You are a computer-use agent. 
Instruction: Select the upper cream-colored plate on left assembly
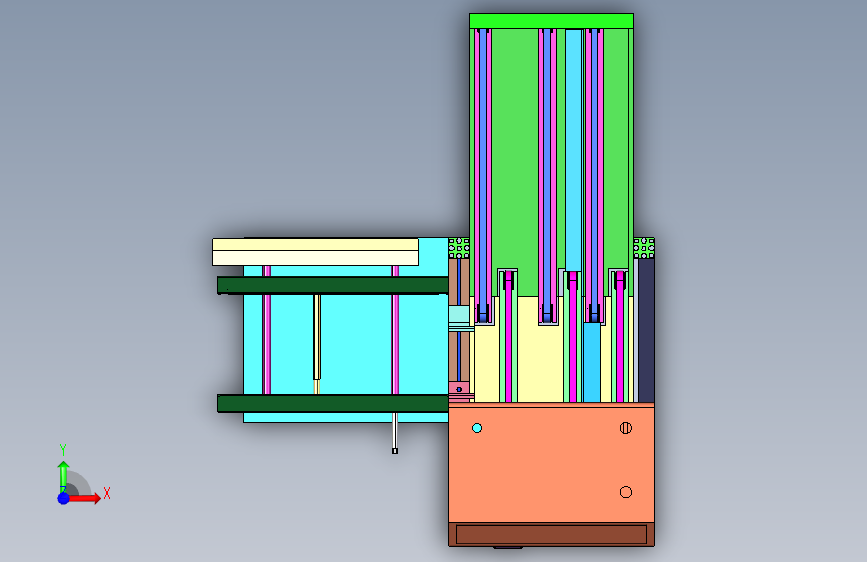(315, 244)
